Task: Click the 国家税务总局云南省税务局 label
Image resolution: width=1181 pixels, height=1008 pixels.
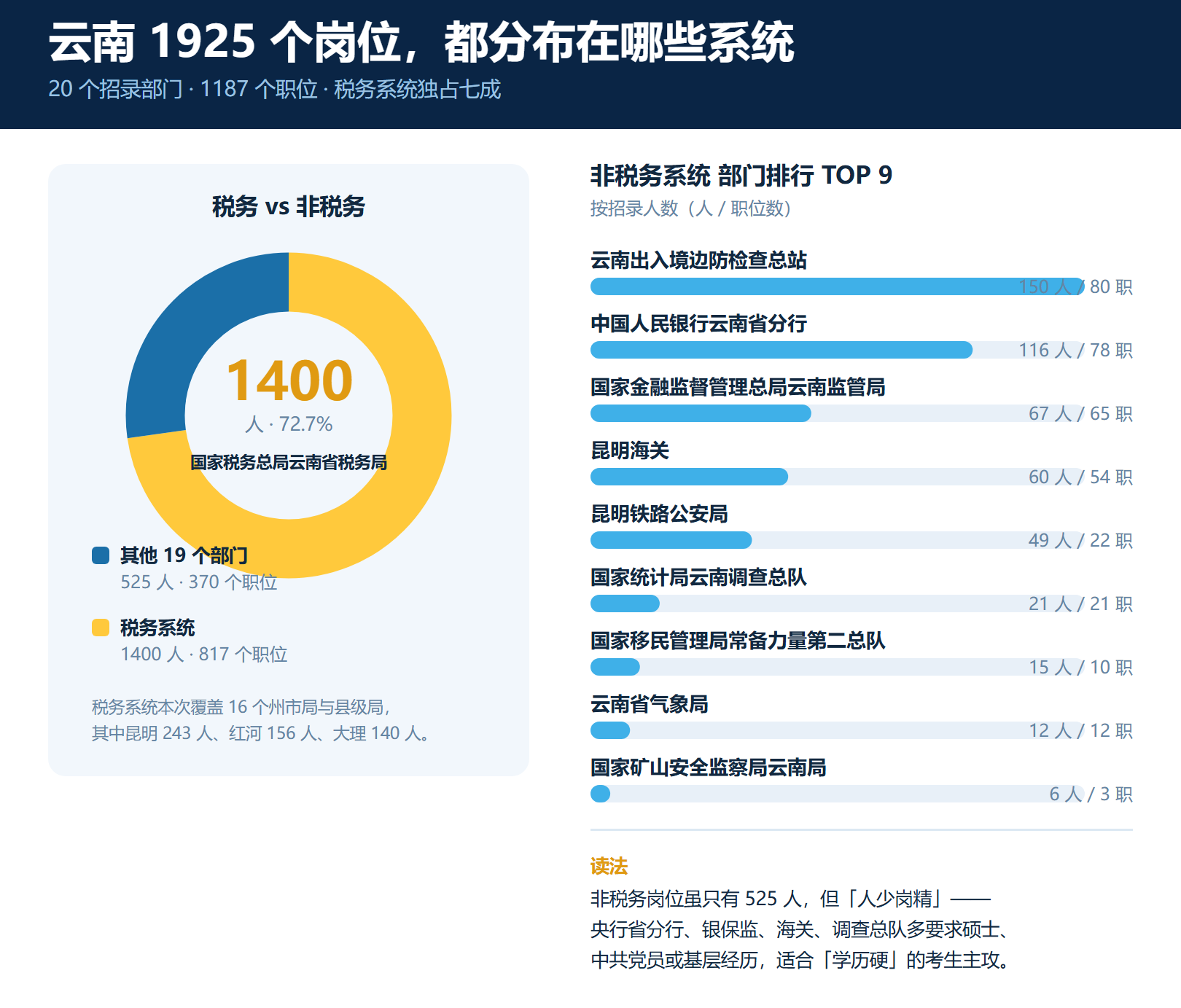Action: [289, 462]
